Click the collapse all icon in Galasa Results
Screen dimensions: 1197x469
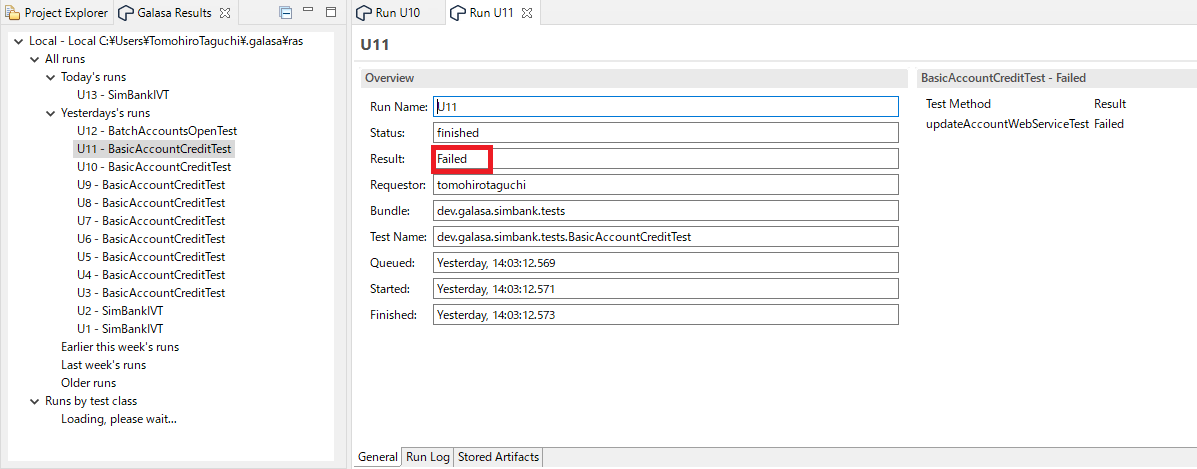[x=286, y=13]
